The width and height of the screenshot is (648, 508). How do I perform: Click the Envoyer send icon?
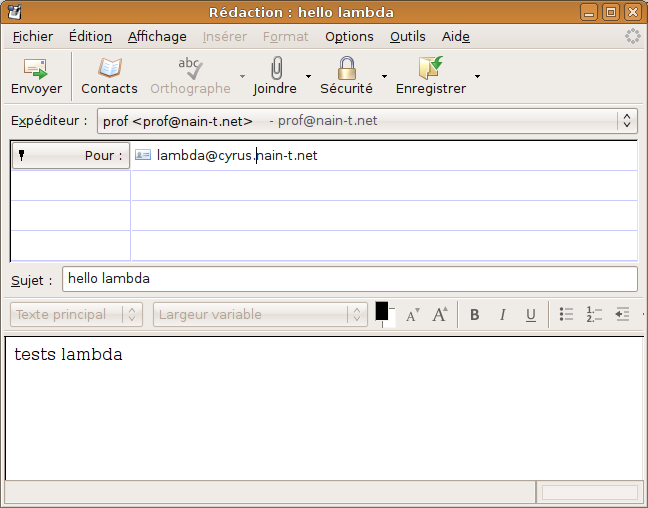[x=36, y=69]
